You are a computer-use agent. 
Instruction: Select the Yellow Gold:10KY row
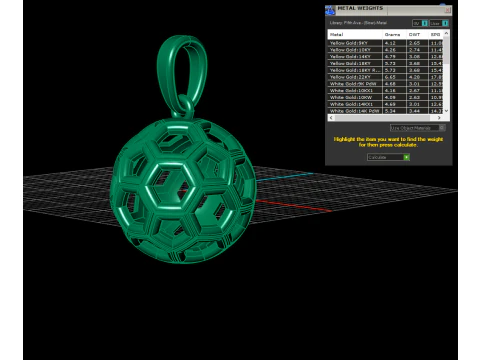pos(386,50)
